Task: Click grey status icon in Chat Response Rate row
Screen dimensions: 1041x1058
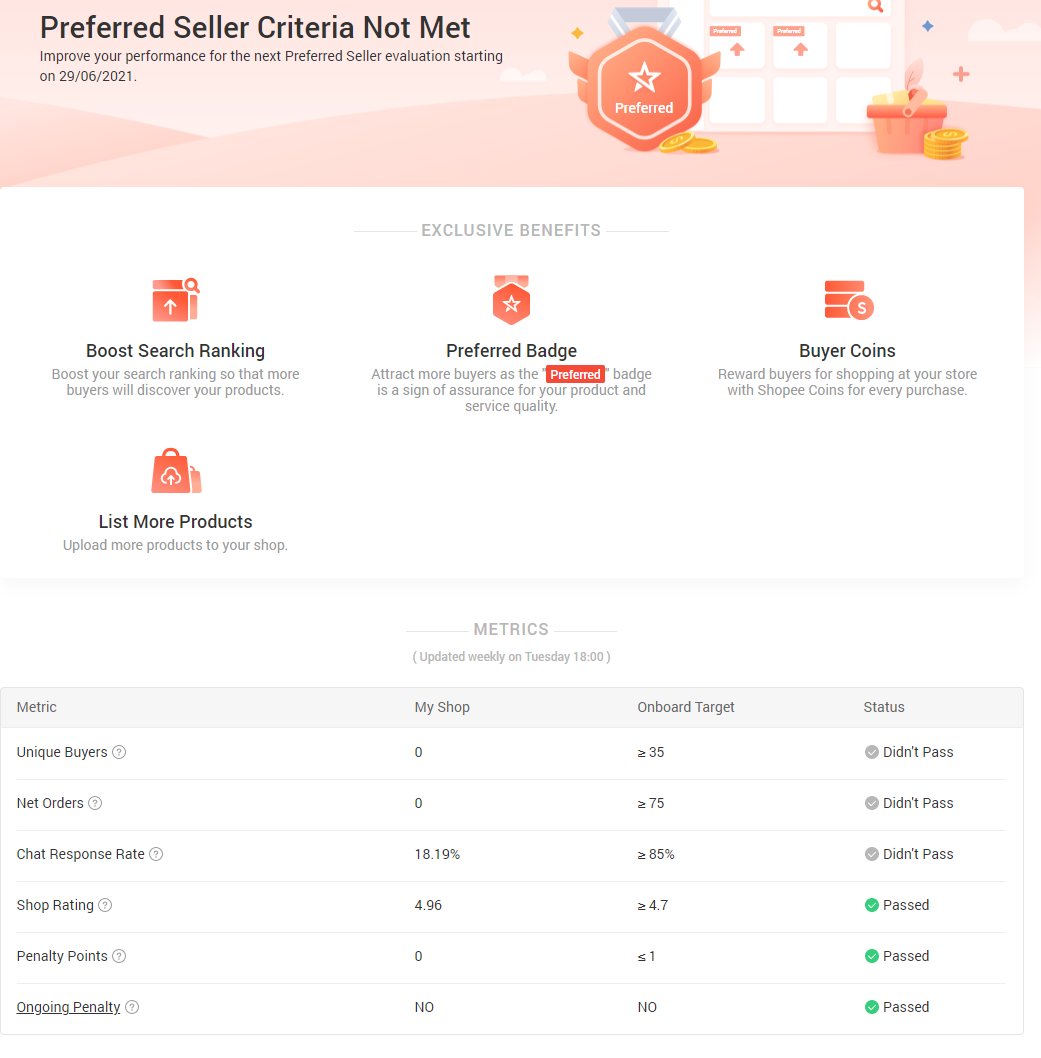Action: click(872, 854)
